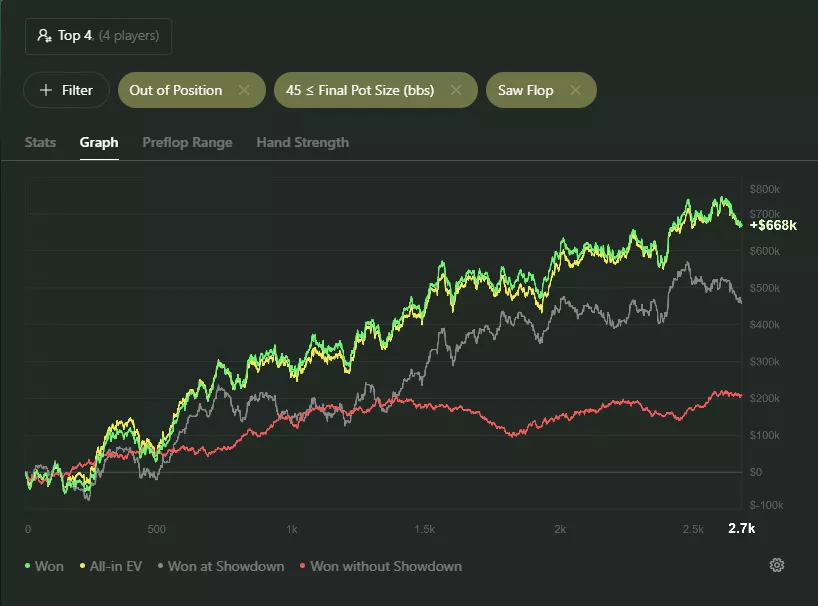Remove the Final Pot Size filter
The image size is (818, 606).
(x=455, y=90)
